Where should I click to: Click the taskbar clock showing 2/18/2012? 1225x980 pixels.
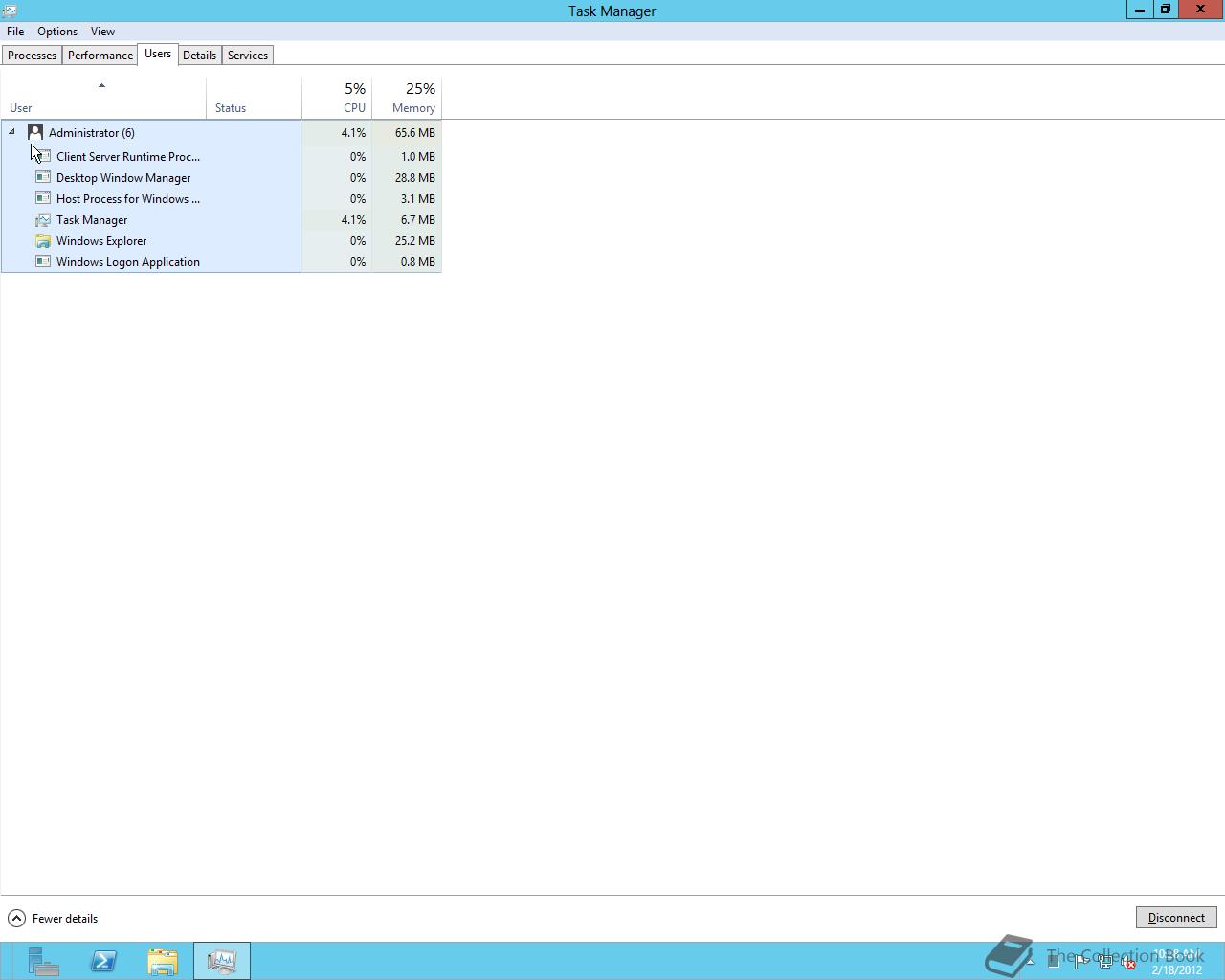[1177, 962]
